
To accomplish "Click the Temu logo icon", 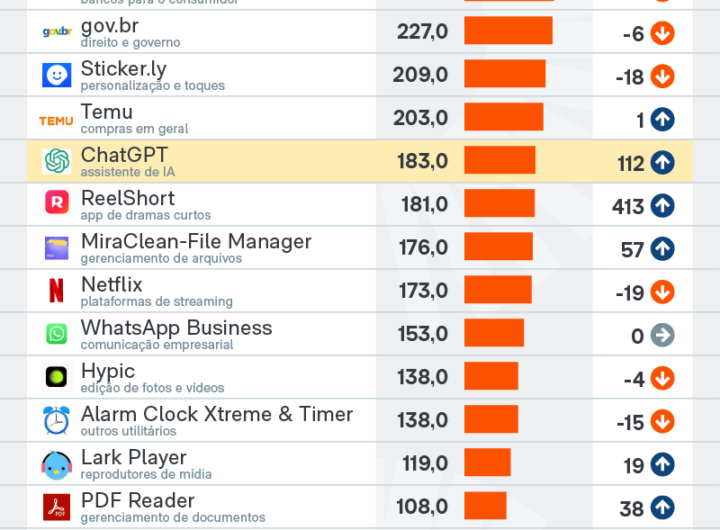I will tap(56, 119).
